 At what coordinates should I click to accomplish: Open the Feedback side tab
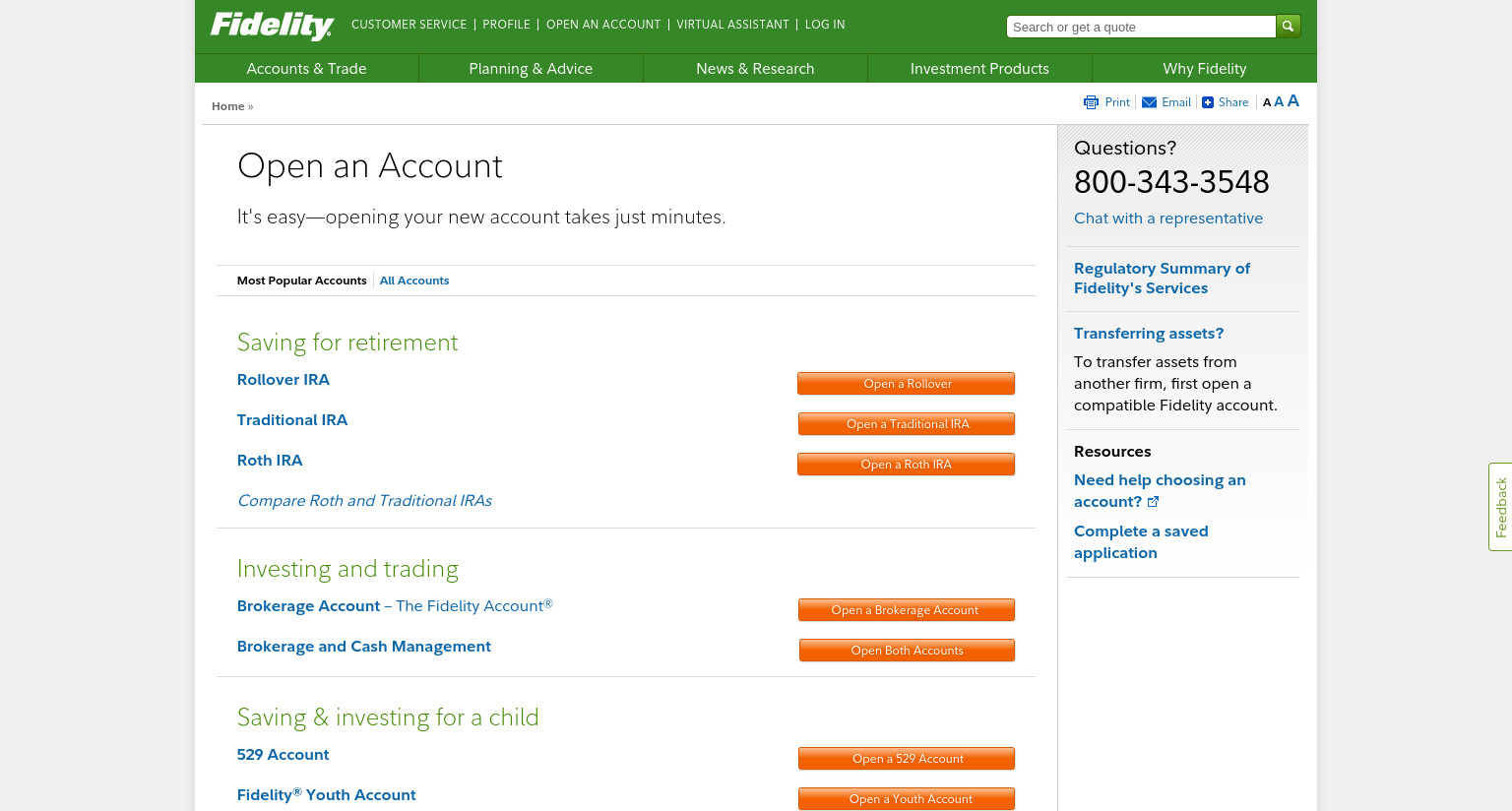pos(1500,507)
